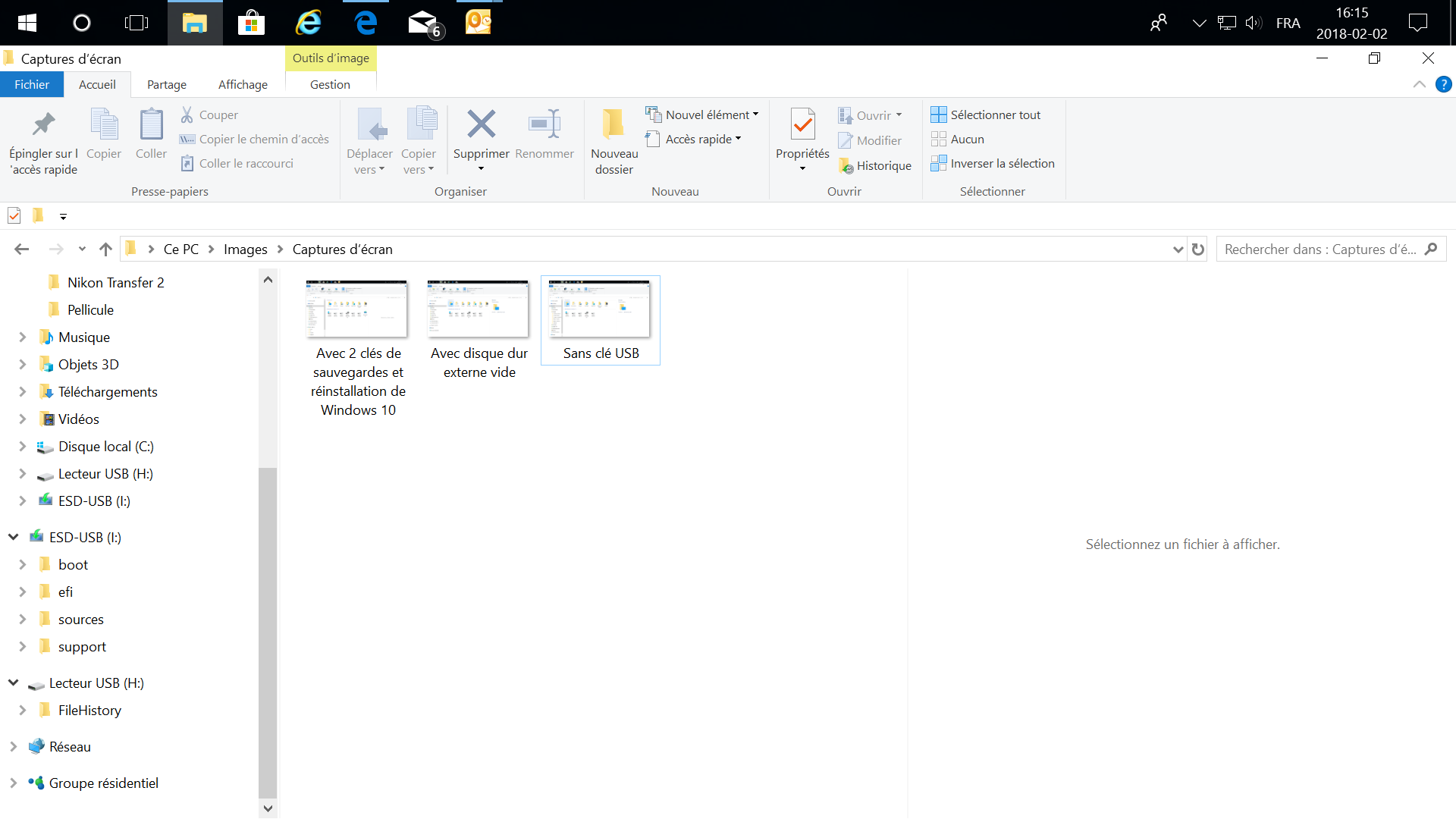
Task: Click the Propriétés checkmark icon
Action: click(x=802, y=125)
